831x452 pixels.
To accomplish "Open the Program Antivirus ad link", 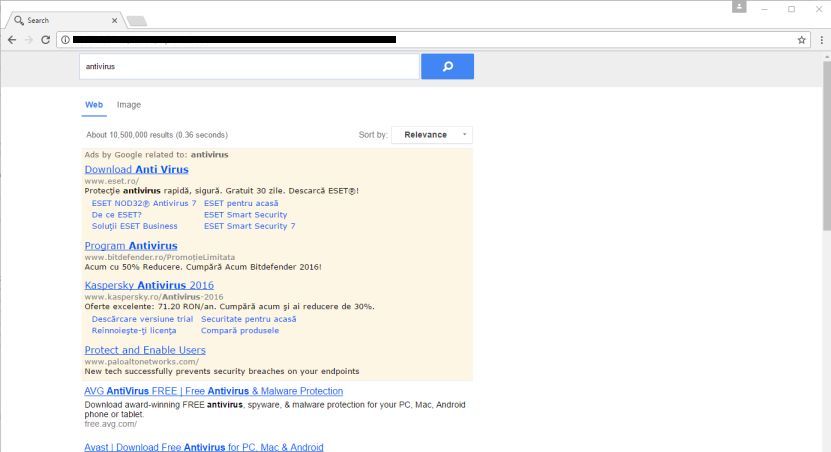I will coord(131,246).
